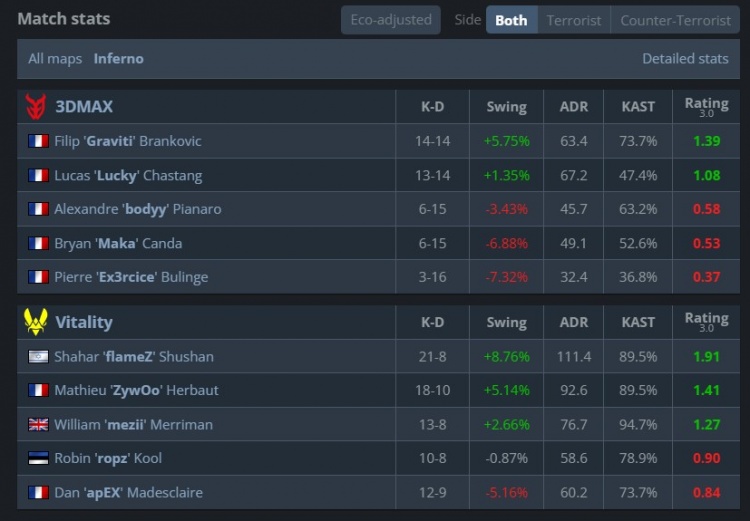Select the Both sides option
Image resolution: width=750 pixels, height=521 pixels.
(x=511, y=20)
